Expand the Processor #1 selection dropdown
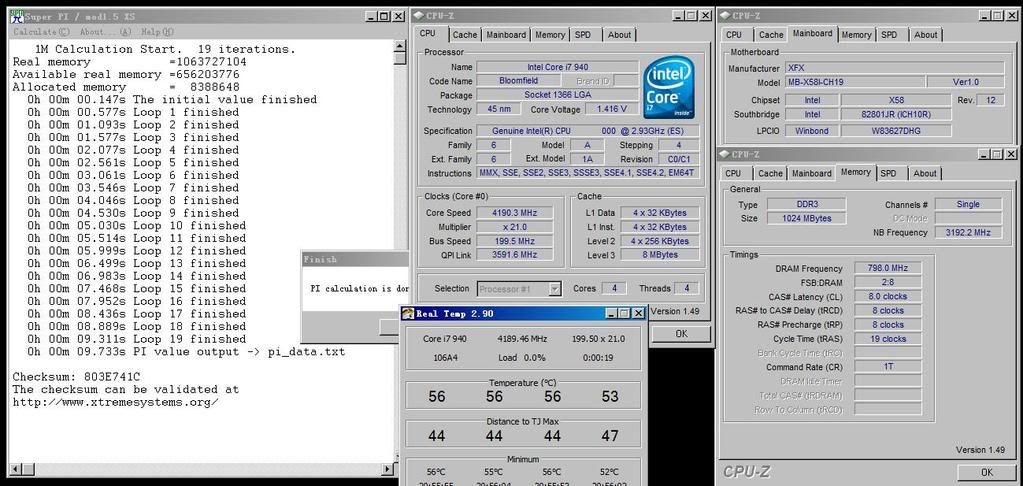 point(555,289)
